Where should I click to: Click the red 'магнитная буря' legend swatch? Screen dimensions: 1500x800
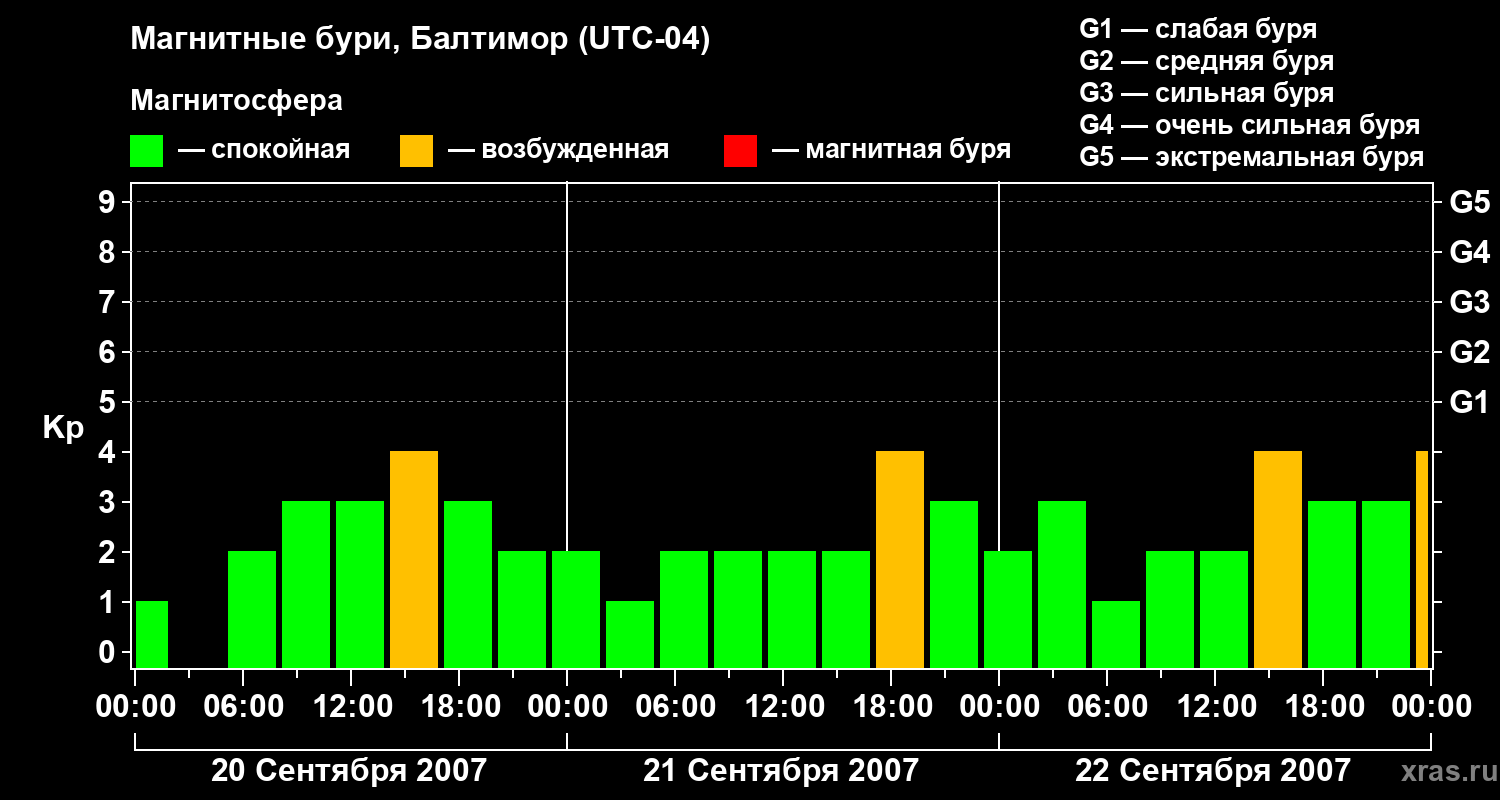(740, 151)
